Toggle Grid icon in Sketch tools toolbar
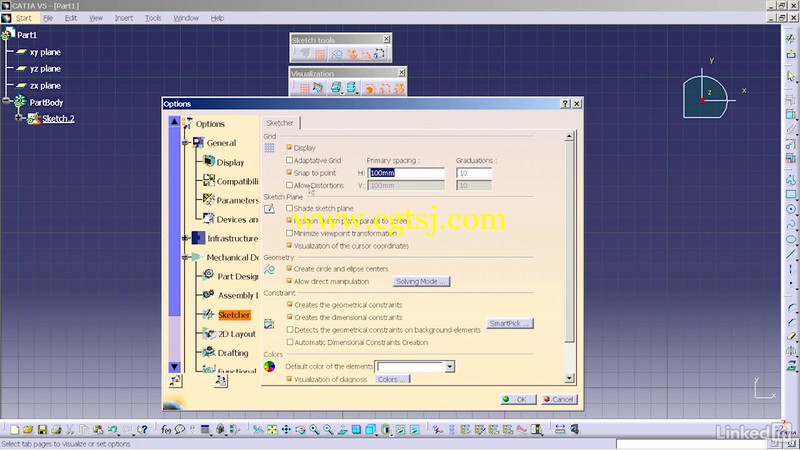 (305, 53)
